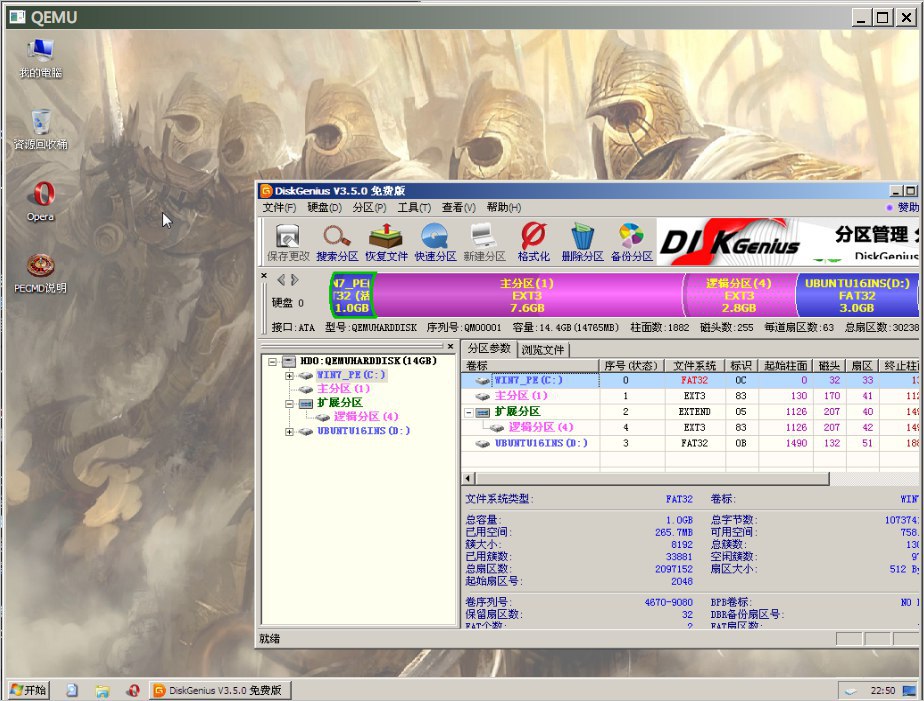Click the 恢复文件 recover files icon

pyautogui.click(x=386, y=242)
